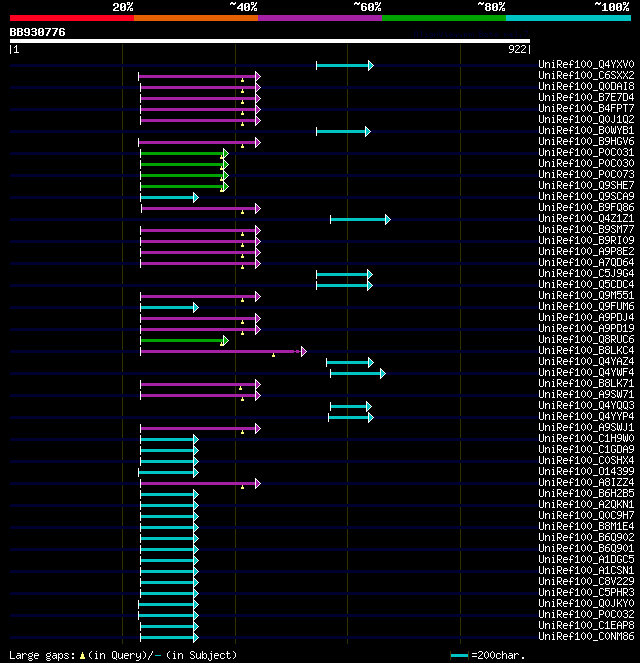Click the cyan arrowhead ending the UniRef100_Q4YWF4 alignment
640x663 pixels.
(x=383, y=373)
